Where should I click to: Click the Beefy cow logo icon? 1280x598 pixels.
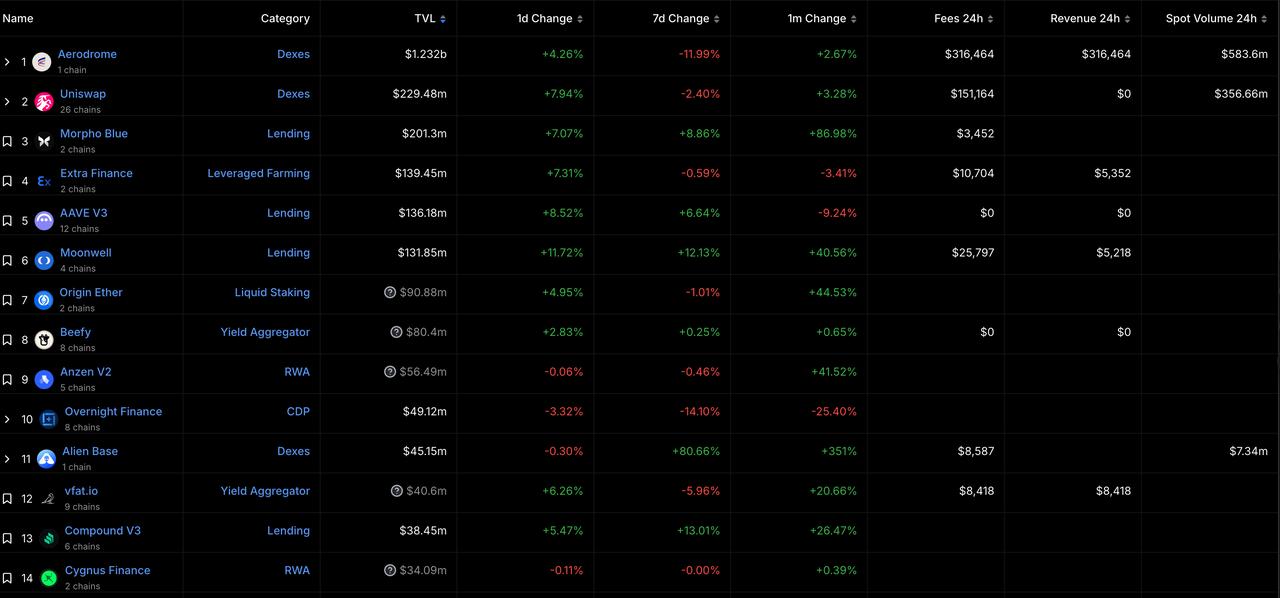click(44, 340)
